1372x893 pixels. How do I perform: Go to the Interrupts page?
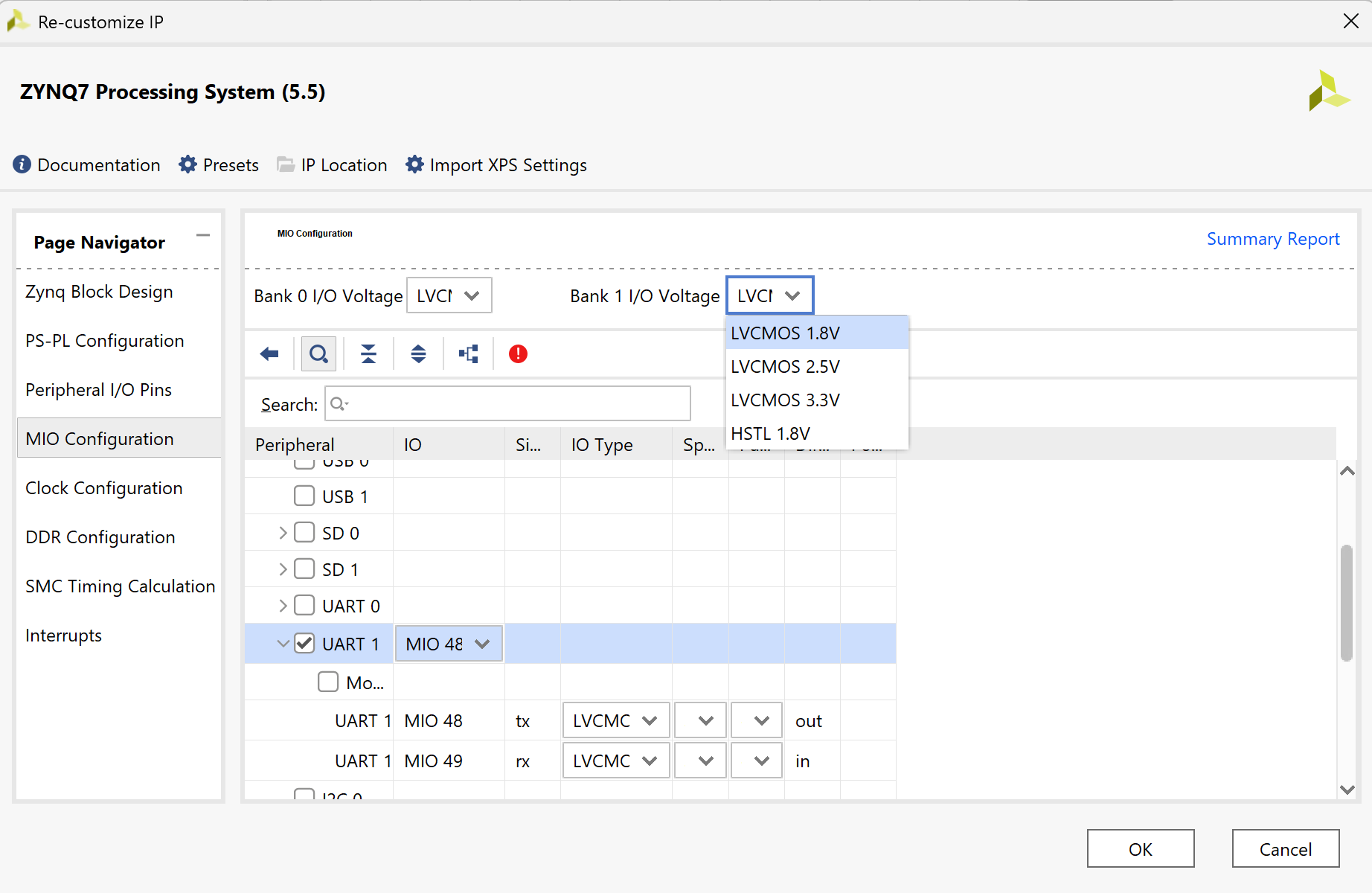pyautogui.click(x=63, y=636)
